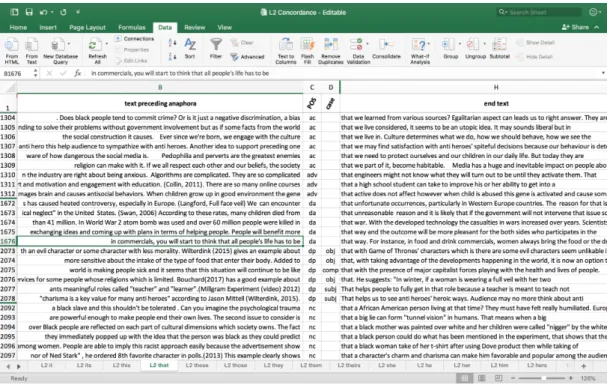Open Connections in the ribbon
The width and height of the screenshot is (607, 391).
coord(135,39)
